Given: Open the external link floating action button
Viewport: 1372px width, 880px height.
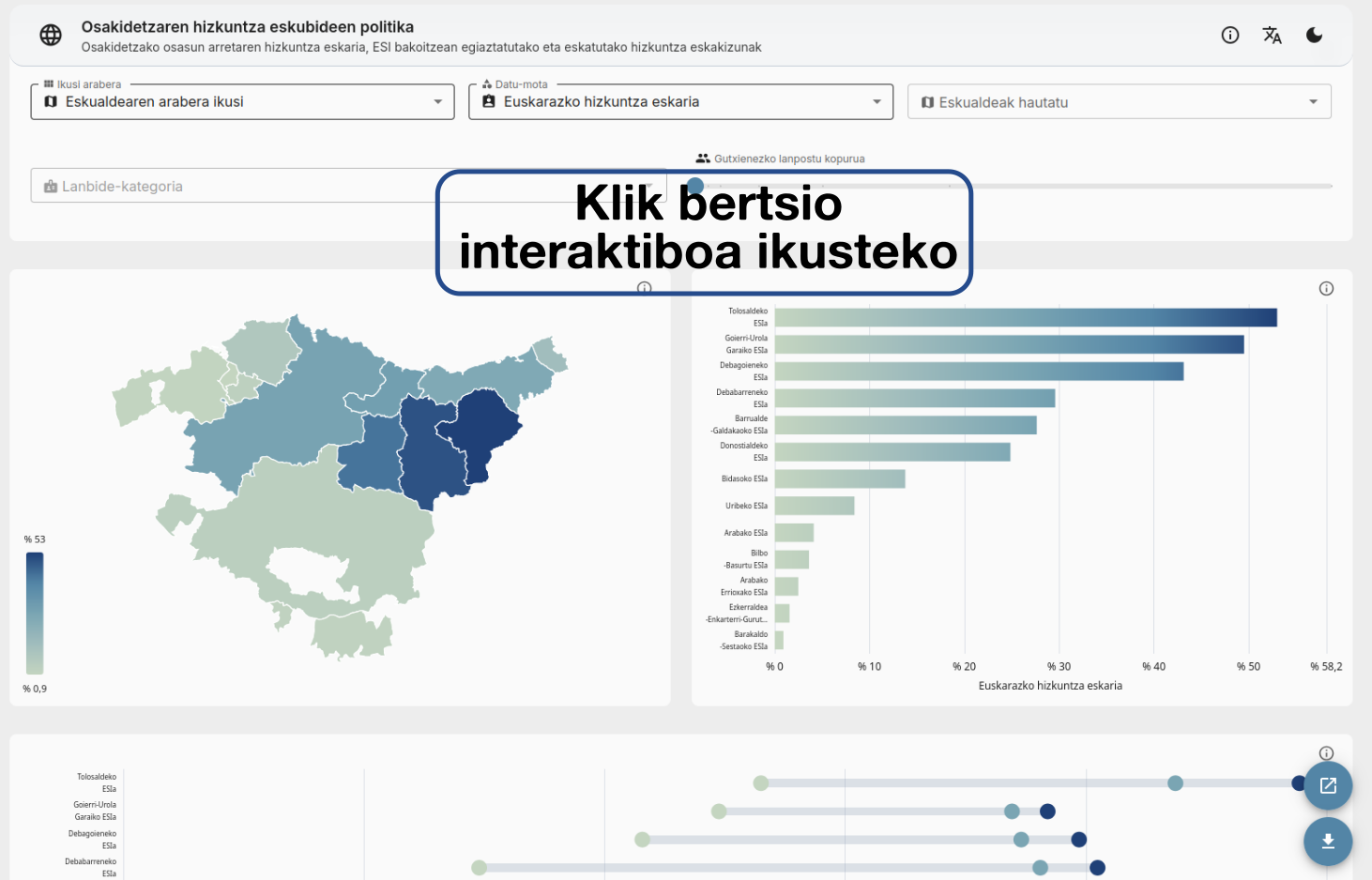Looking at the screenshot, I should tap(1327, 785).
